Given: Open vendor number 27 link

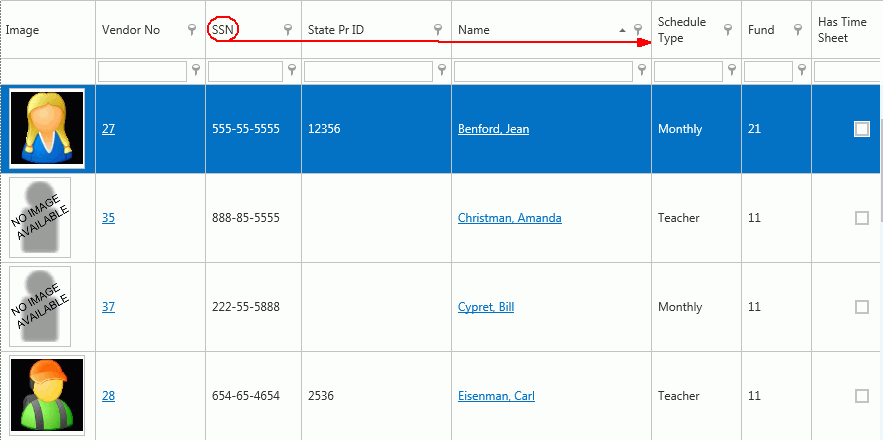Looking at the screenshot, I should [108, 129].
